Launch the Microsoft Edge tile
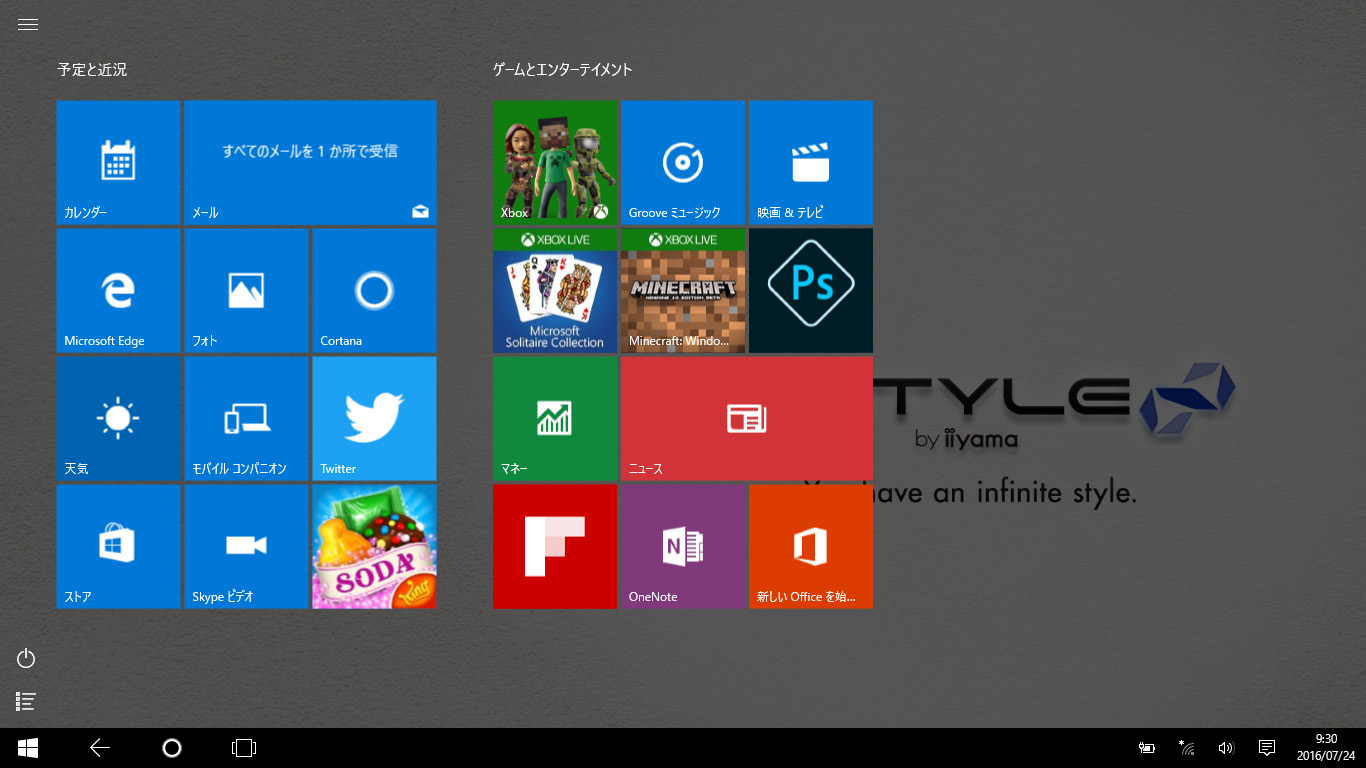Image resolution: width=1366 pixels, height=768 pixels. coord(118,290)
